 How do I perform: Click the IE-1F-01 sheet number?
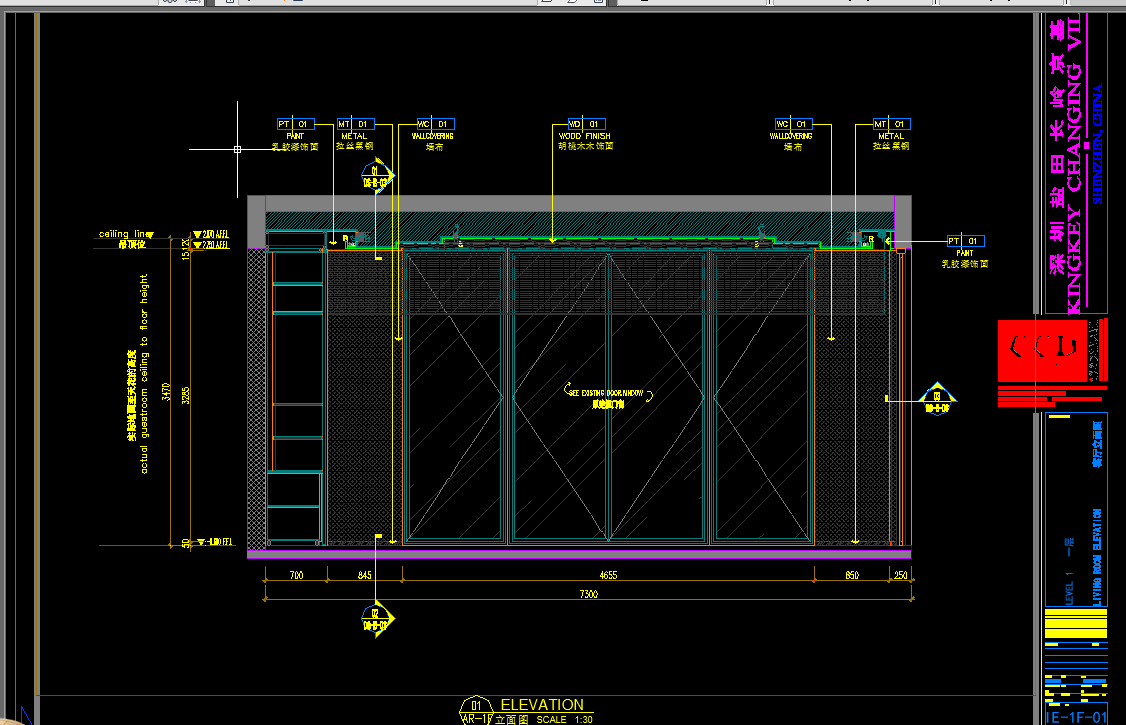tap(1077, 717)
